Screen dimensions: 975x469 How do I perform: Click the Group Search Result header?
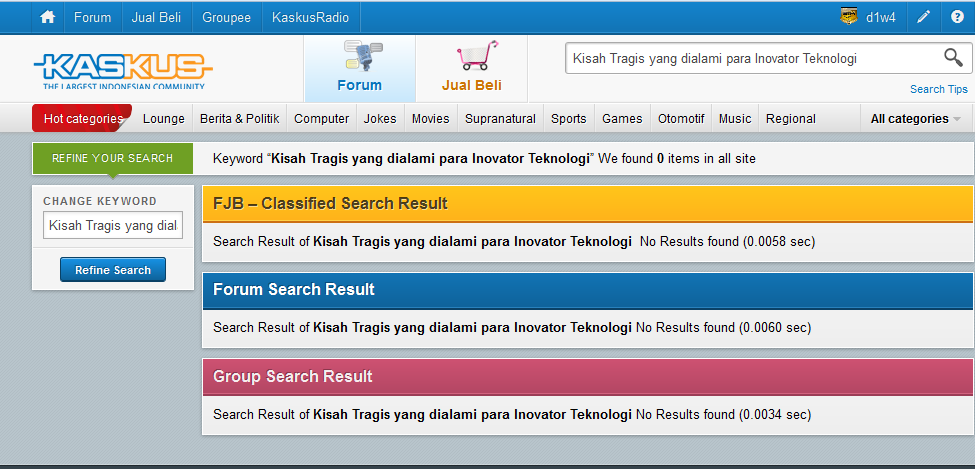coord(588,376)
